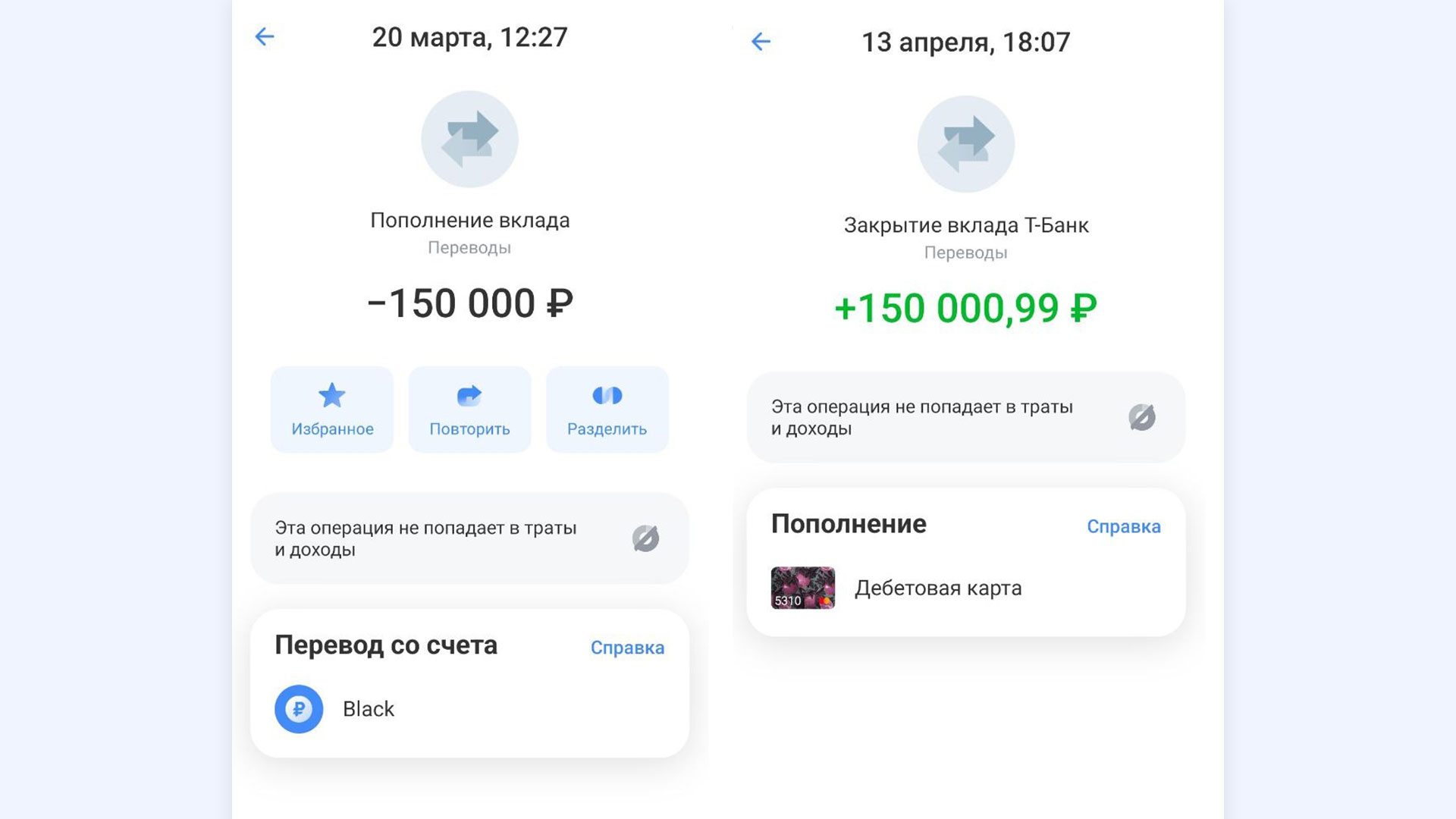Screen dimensions: 1456x819
Task: Add operation to Избранное with star
Action: (x=332, y=409)
